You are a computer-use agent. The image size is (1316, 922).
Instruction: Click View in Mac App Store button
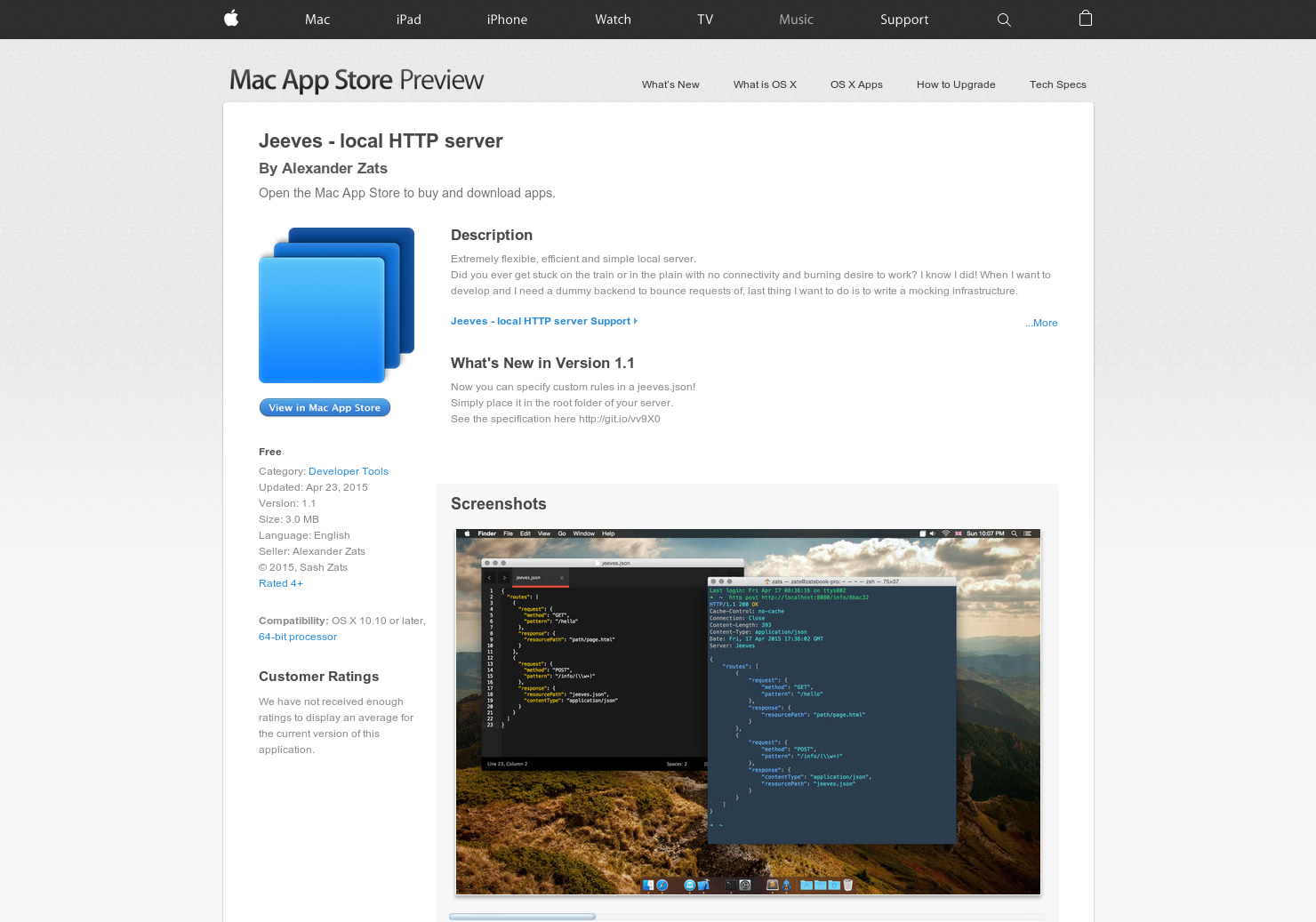point(325,407)
